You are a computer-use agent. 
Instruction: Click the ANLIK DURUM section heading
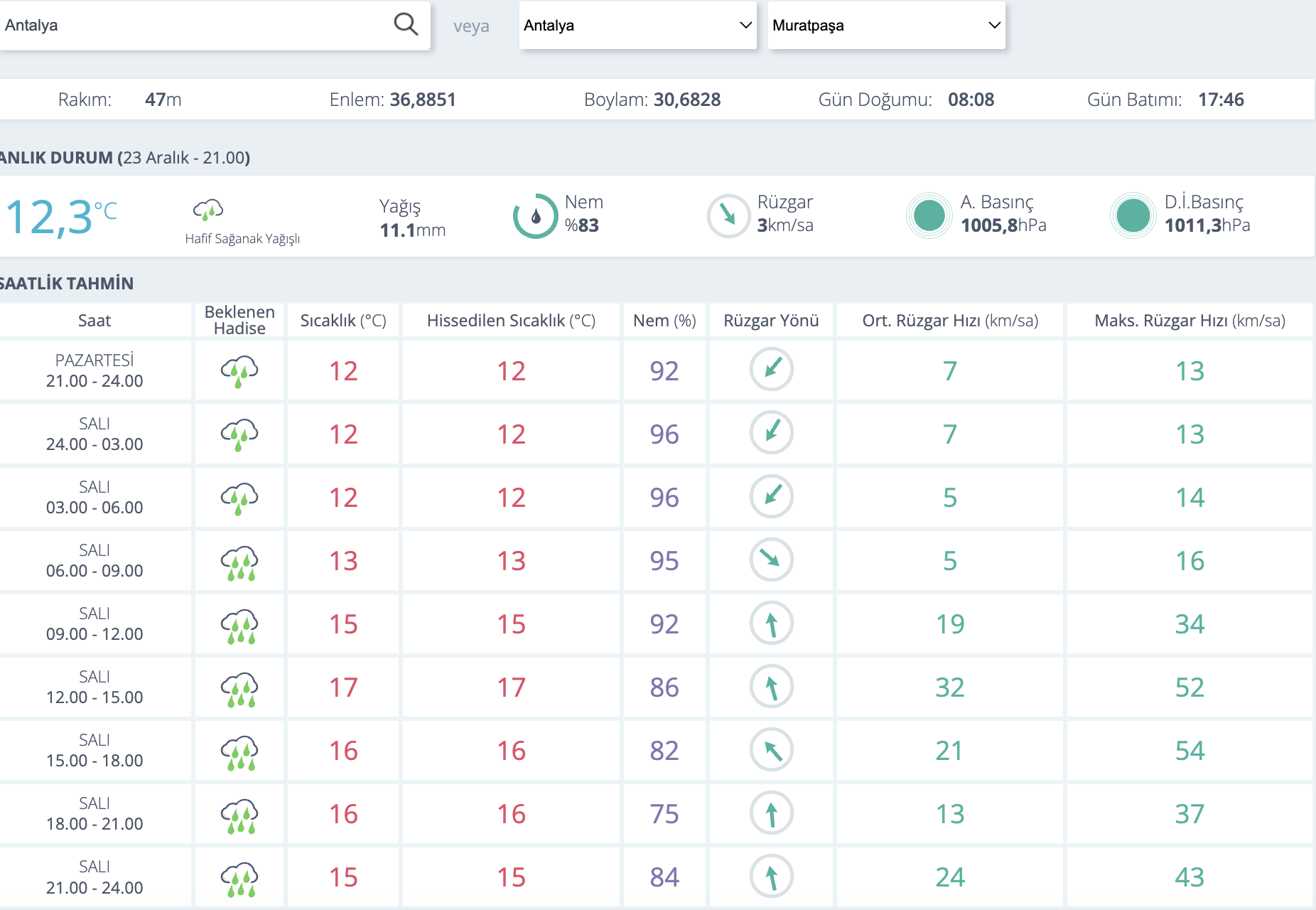click(125, 158)
